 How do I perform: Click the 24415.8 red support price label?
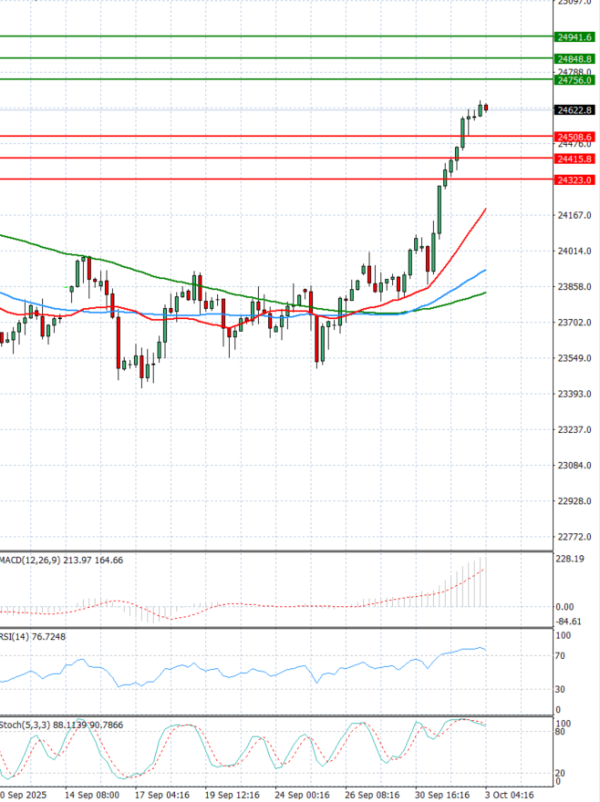tap(575, 159)
